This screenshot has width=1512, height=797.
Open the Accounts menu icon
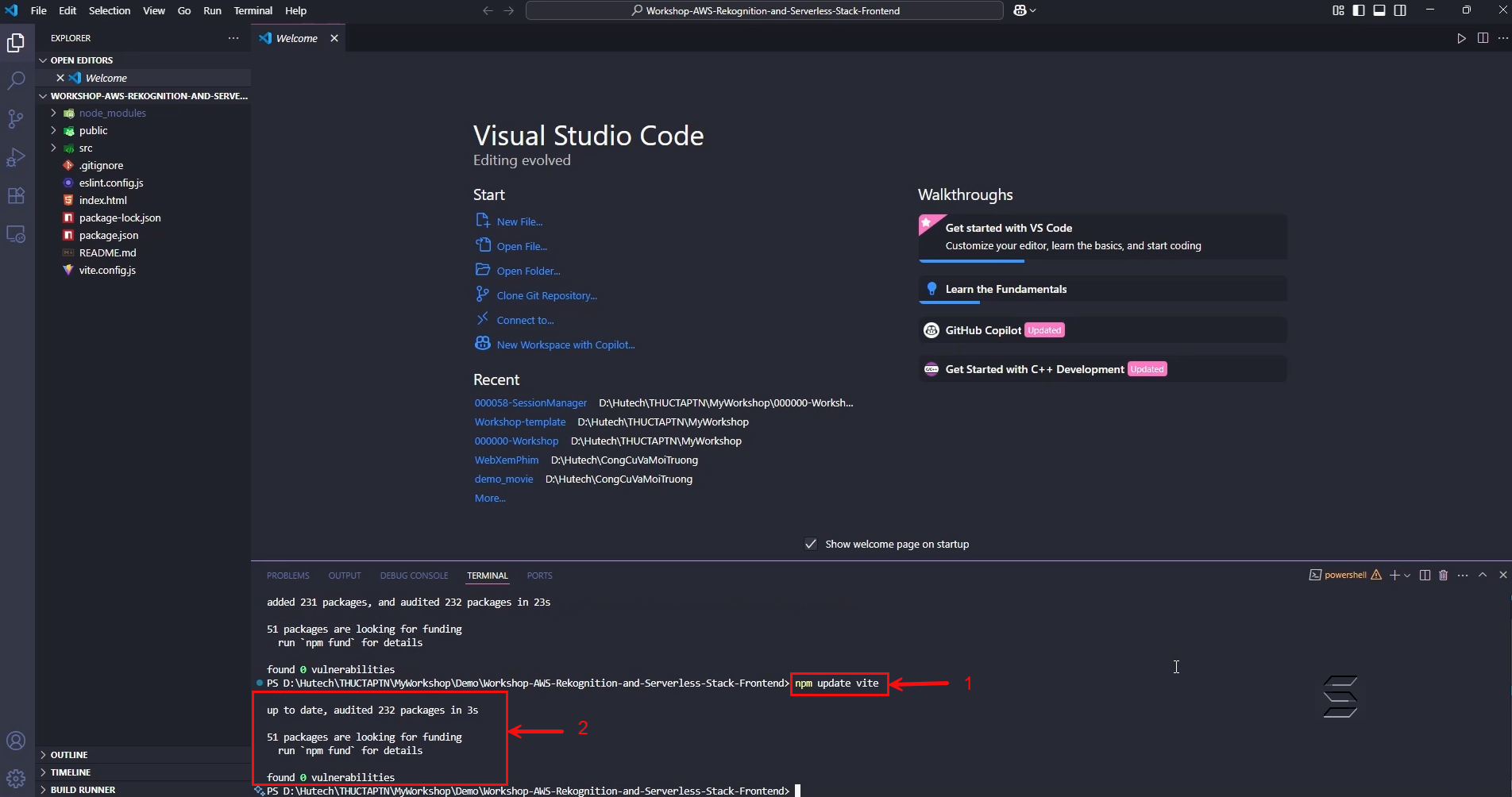tap(16, 741)
